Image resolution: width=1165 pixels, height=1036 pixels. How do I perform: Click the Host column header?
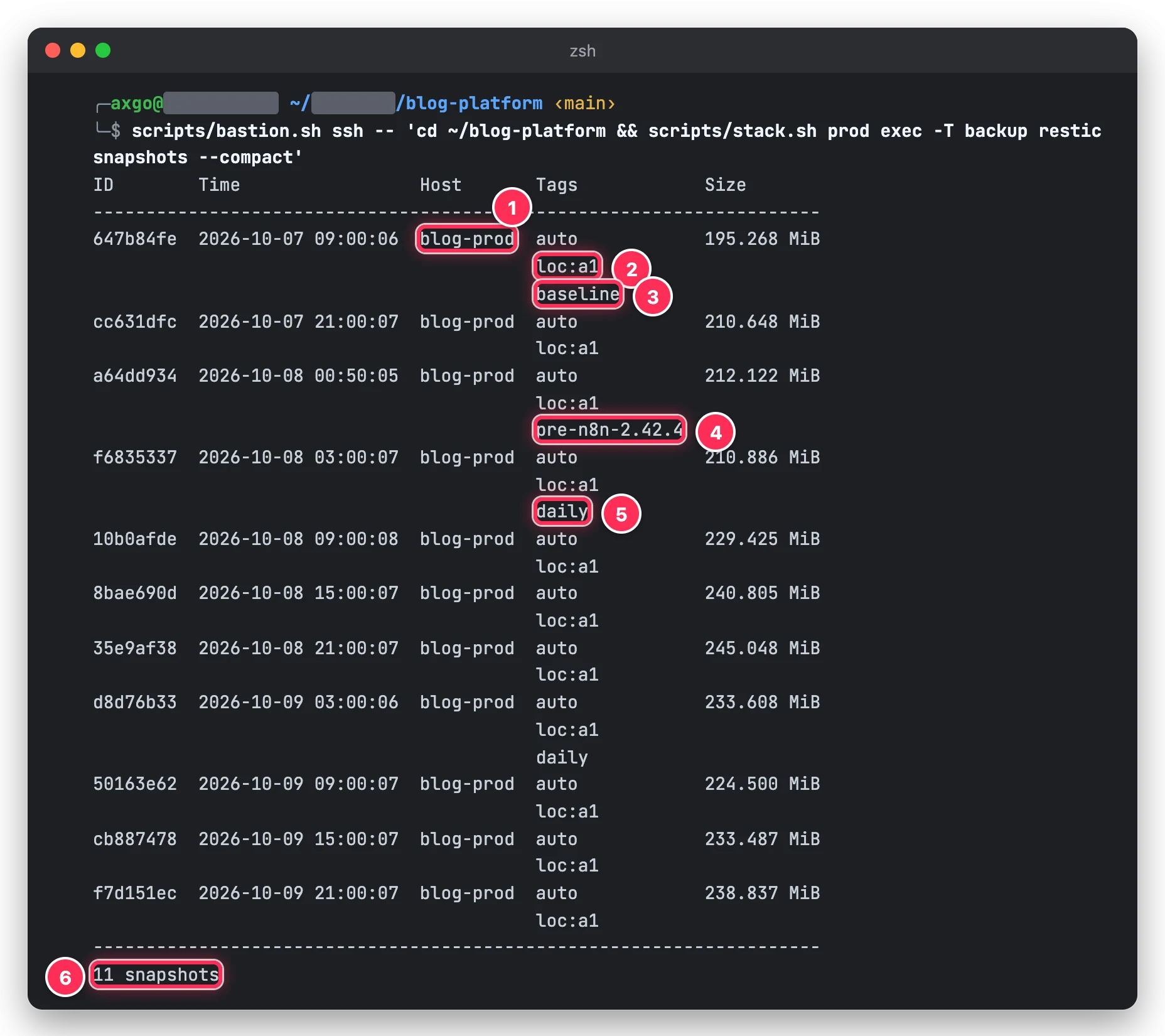[x=441, y=185]
